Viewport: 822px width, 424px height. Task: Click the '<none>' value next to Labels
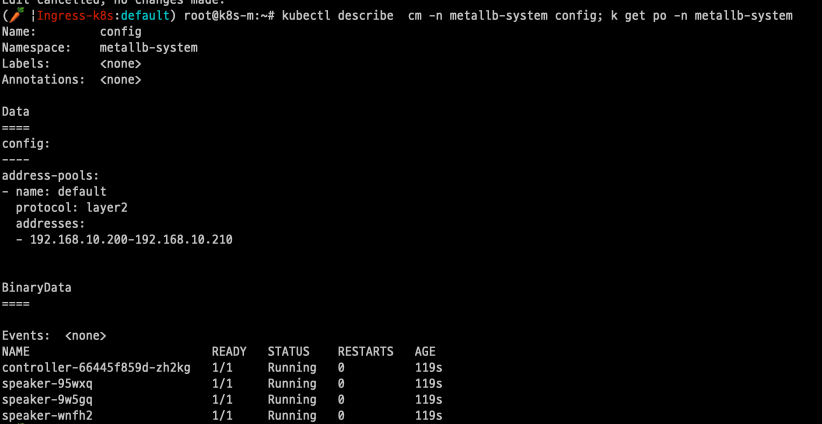pyautogui.click(x=121, y=64)
